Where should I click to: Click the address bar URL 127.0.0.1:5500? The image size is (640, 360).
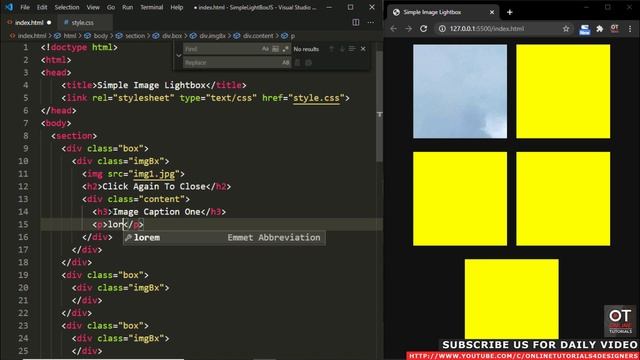point(487,29)
